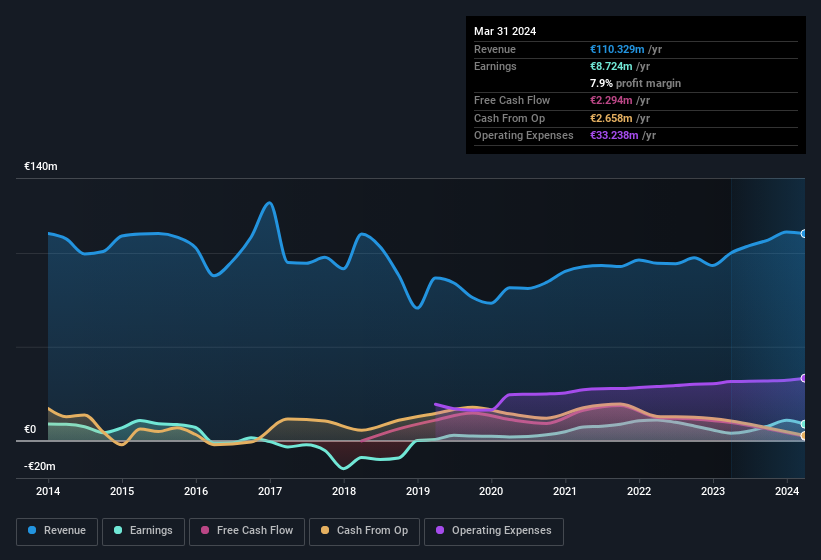The width and height of the screenshot is (821, 560).
Task: Click the Operating Expenses endpoint marker
Action: 804,378
